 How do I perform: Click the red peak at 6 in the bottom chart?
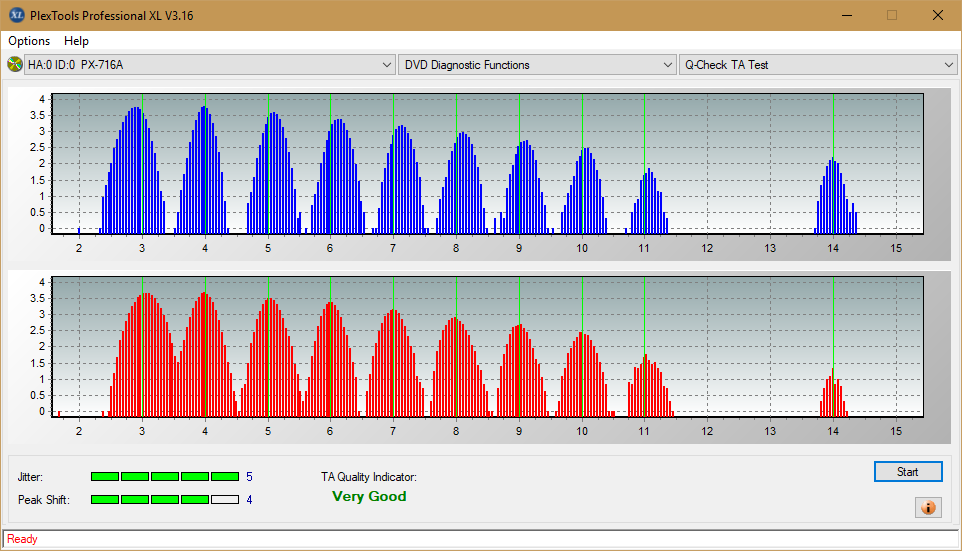tap(330, 359)
